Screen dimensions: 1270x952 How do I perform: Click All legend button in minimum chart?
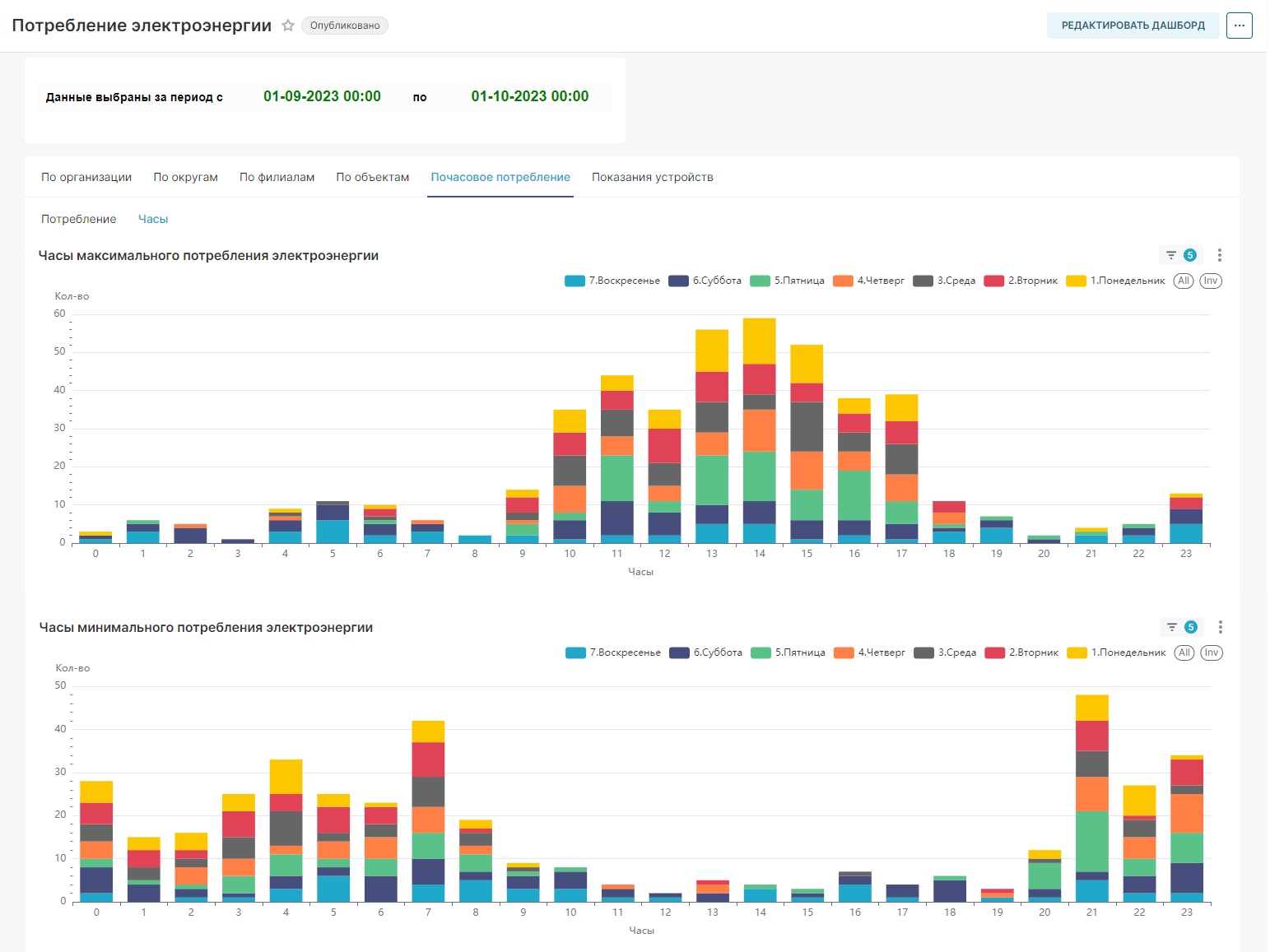(x=1184, y=652)
